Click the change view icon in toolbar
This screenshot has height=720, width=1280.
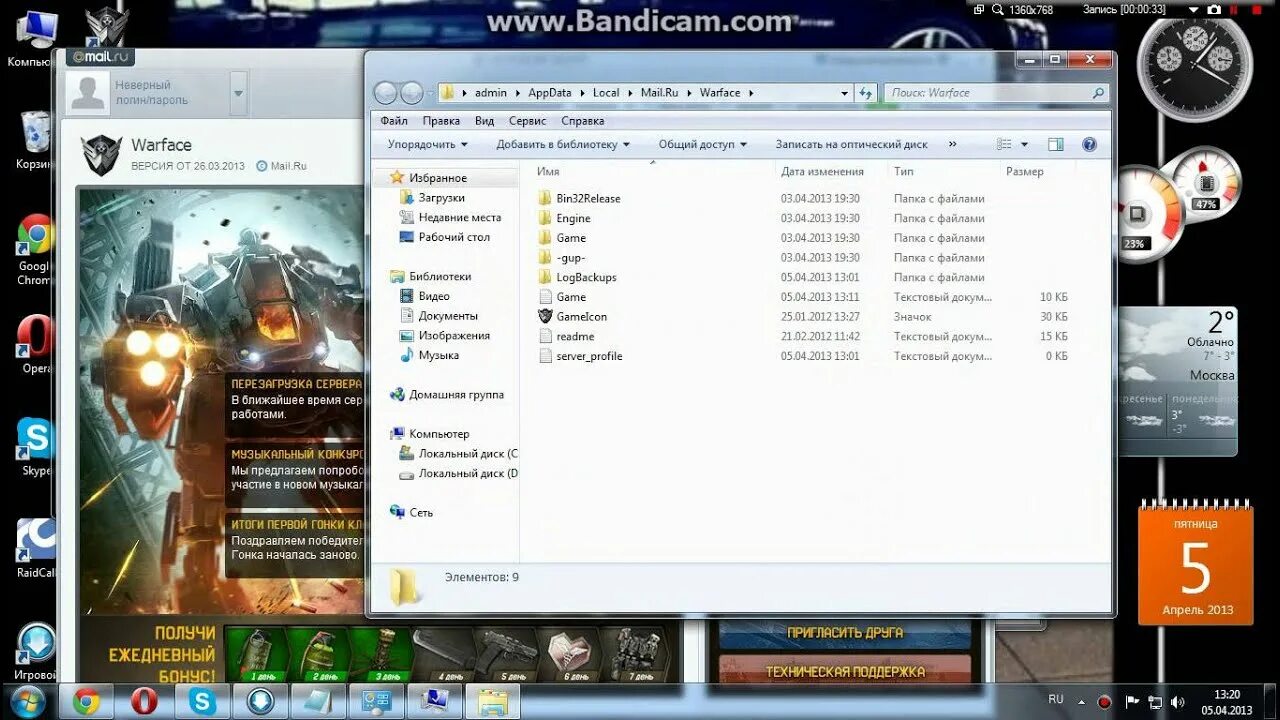1005,145
